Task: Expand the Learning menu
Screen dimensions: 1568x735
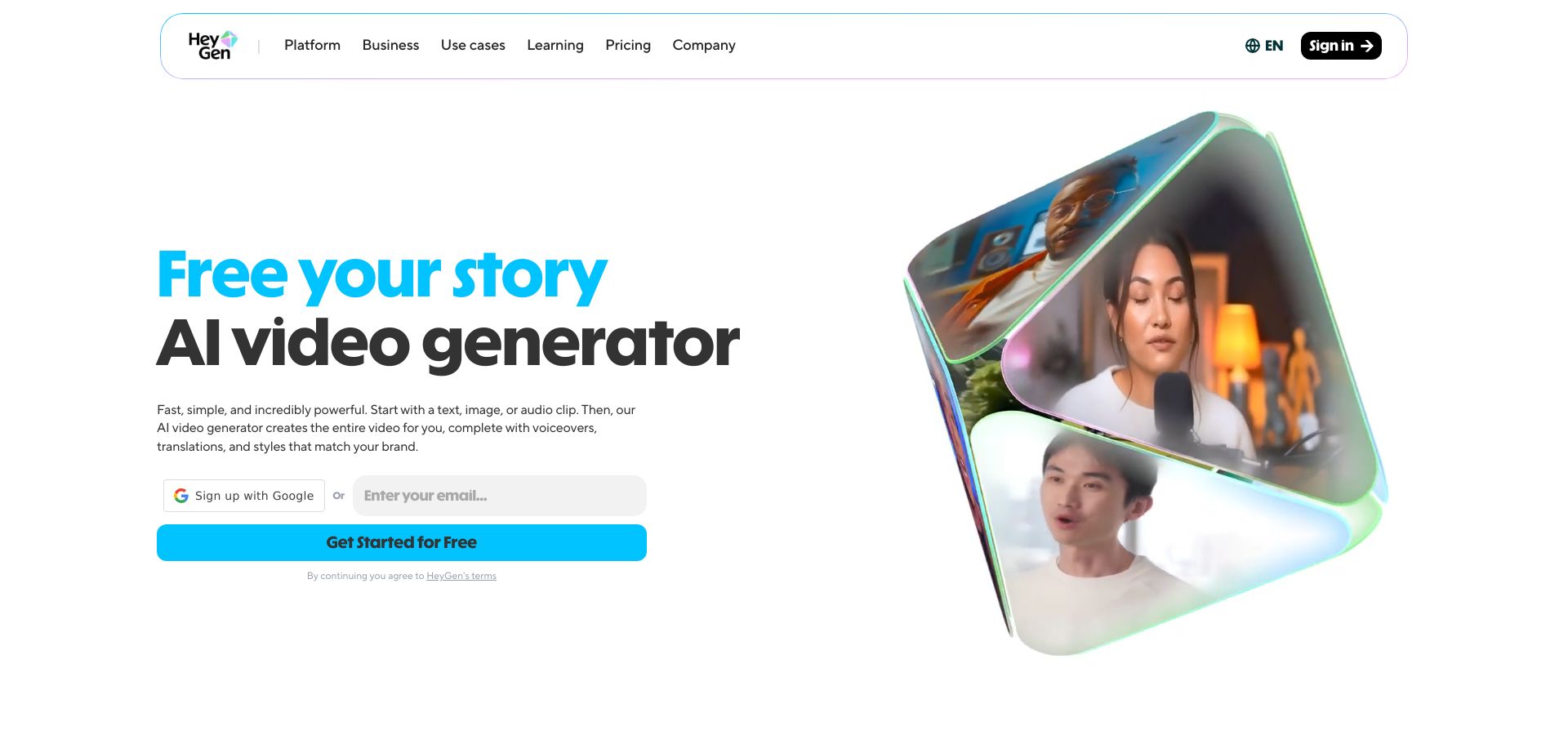Action: 555,46
